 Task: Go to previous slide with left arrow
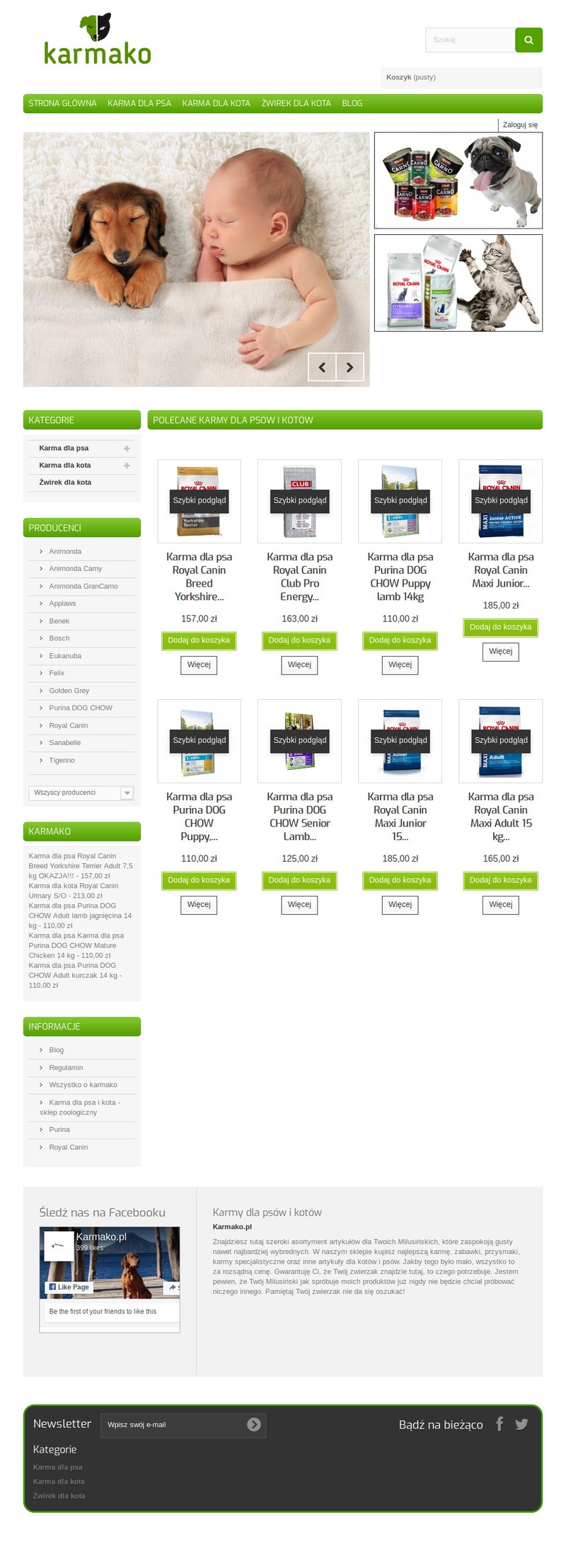point(322,367)
